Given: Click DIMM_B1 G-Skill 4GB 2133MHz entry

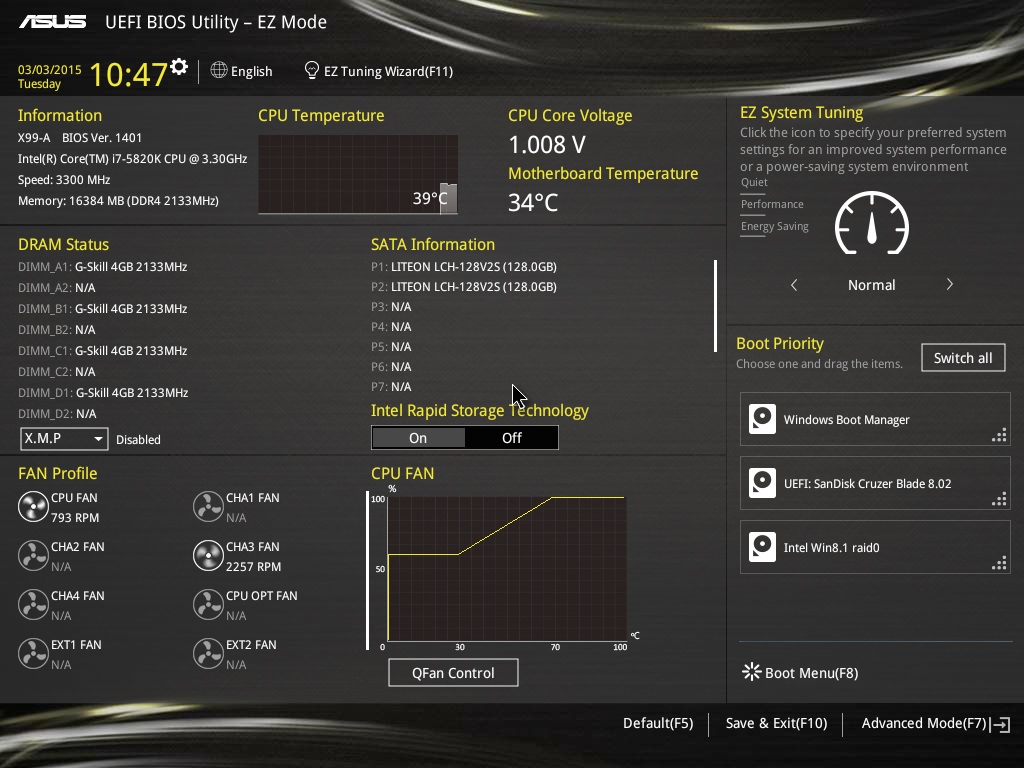Looking at the screenshot, I should (x=103, y=308).
